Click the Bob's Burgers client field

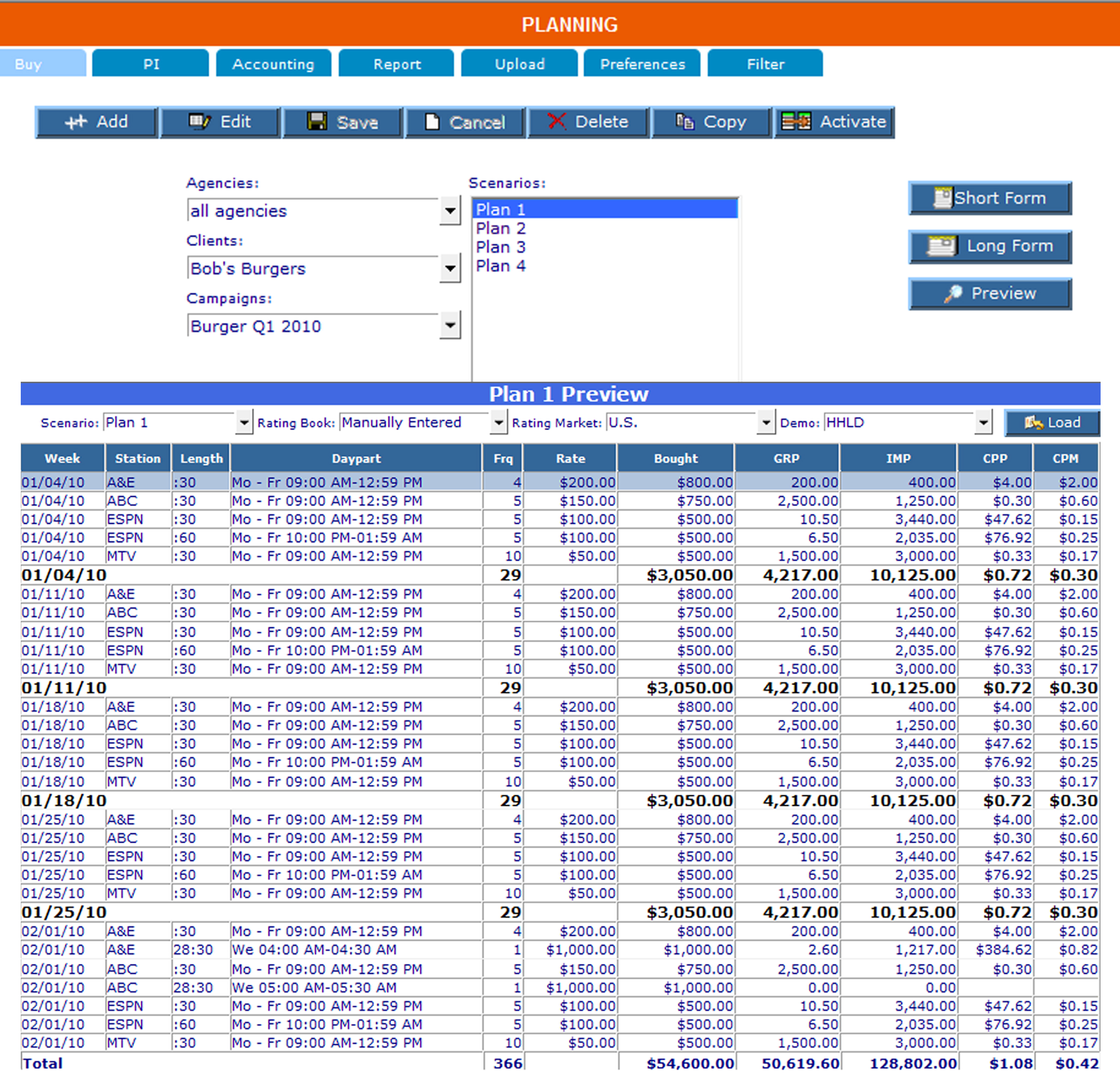pos(313,269)
